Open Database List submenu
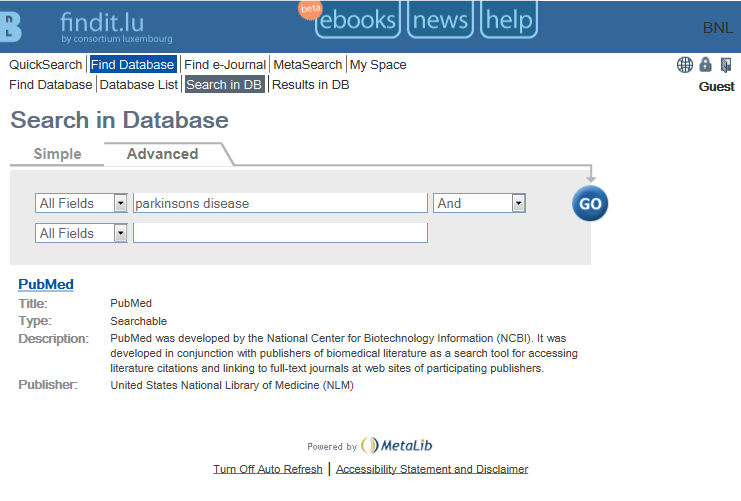 click(x=139, y=85)
